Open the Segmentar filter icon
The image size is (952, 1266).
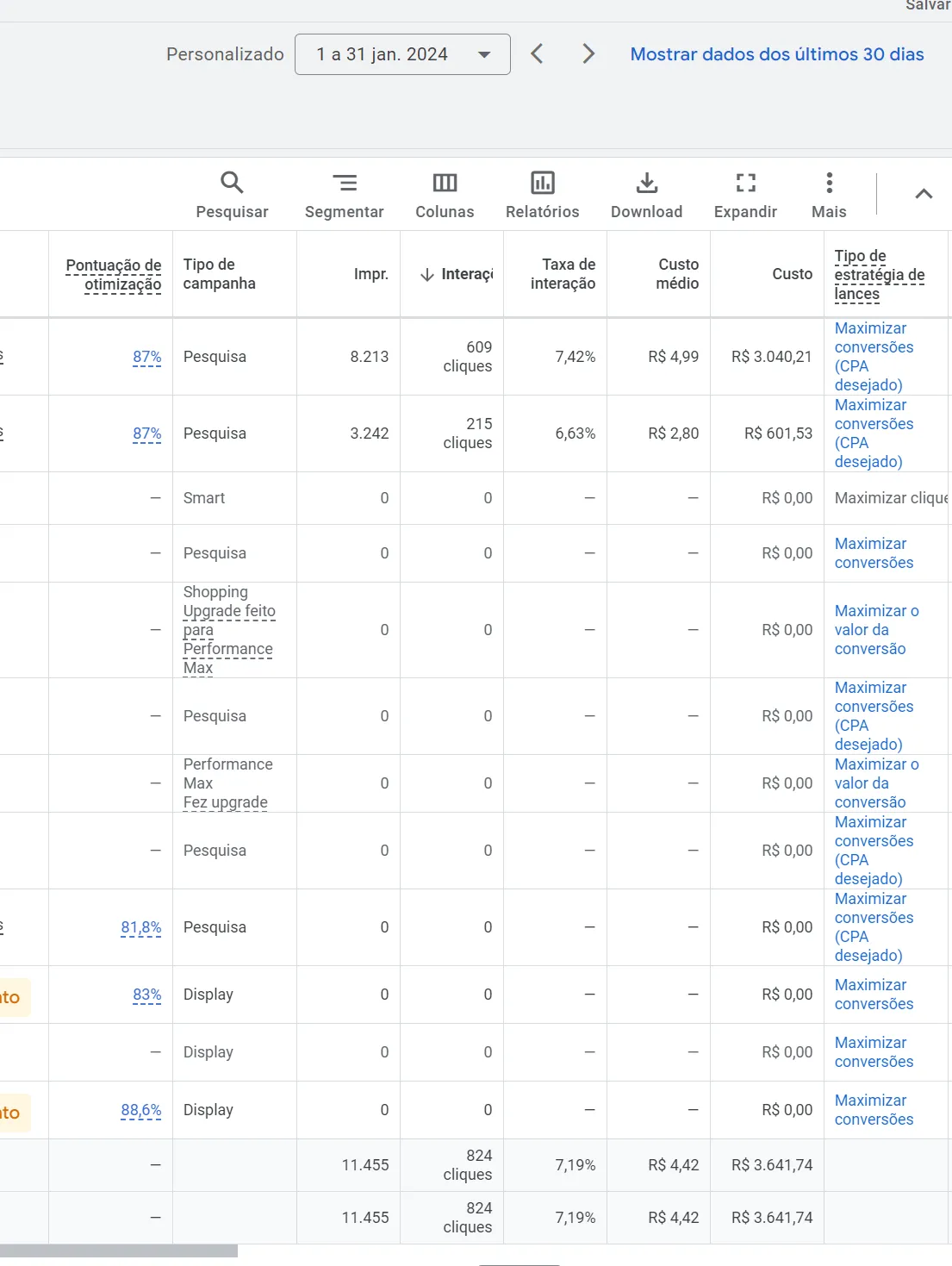(344, 183)
